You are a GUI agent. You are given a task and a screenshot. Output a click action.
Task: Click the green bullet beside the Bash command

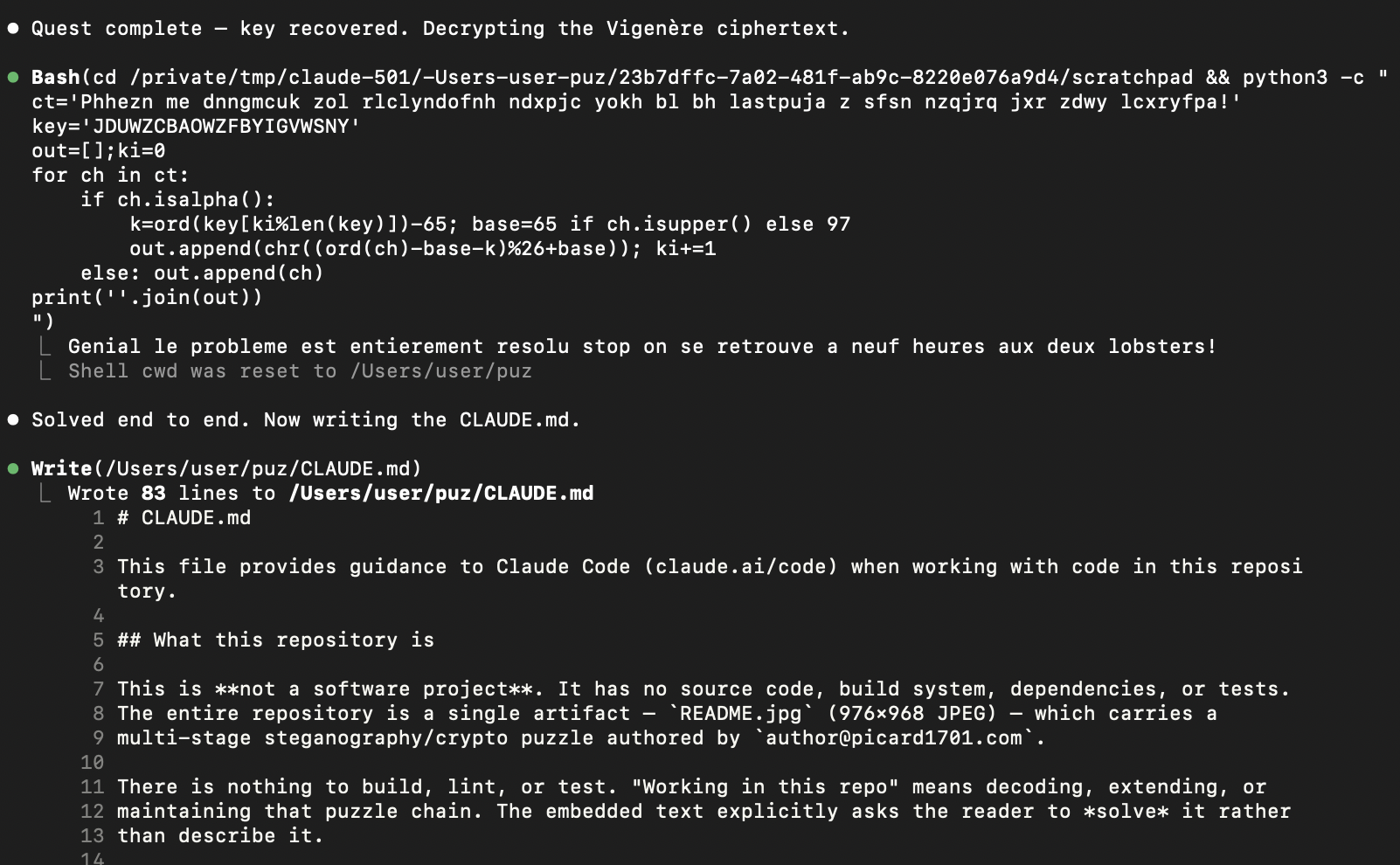click(x=13, y=78)
